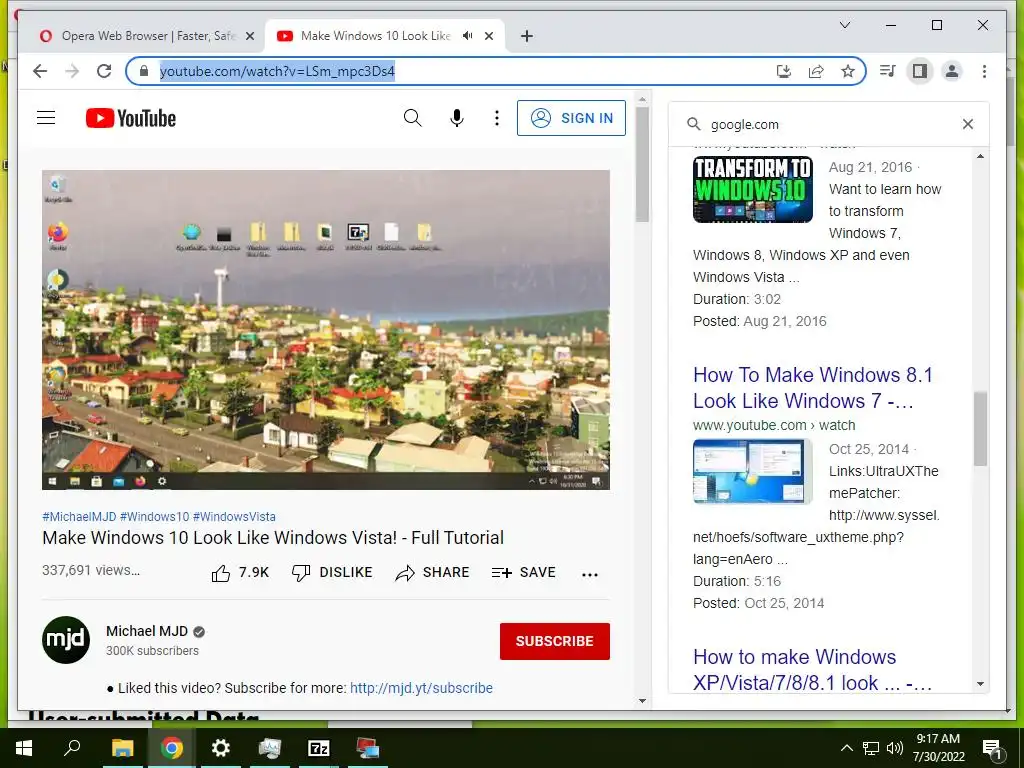This screenshot has height=768, width=1024.
Task: Toggle the Chrome side panel
Action: (x=920, y=71)
